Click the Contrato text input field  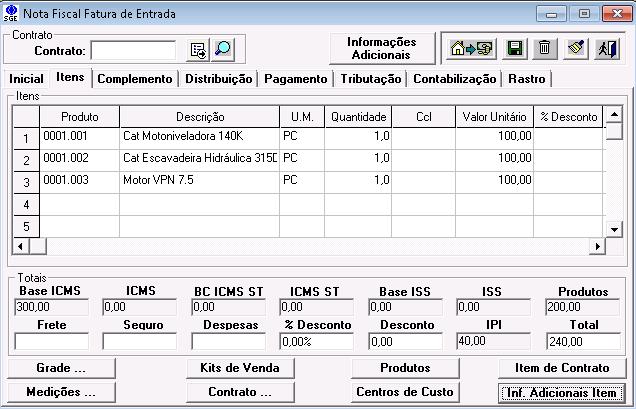pyautogui.click(x=133, y=50)
